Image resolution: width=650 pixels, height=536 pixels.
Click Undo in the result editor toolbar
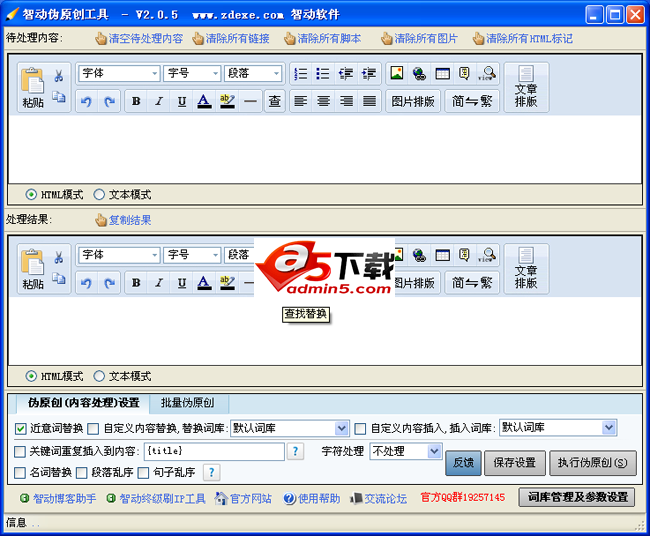tap(86, 283)
